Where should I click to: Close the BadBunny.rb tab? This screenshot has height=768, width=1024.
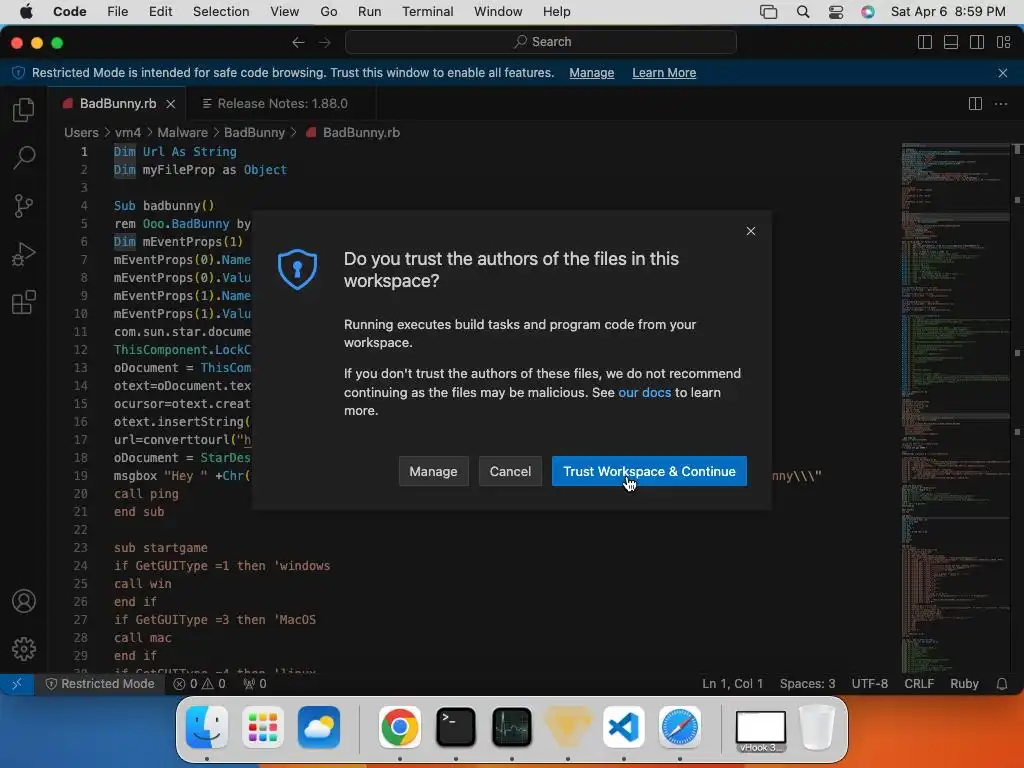point(170,104)
